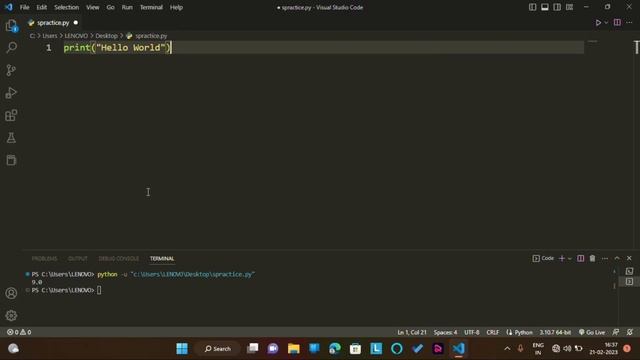This screenshot has height=360, width=640.
Task: Switch to the Problems panel tab
Action: tap(44, 258)
